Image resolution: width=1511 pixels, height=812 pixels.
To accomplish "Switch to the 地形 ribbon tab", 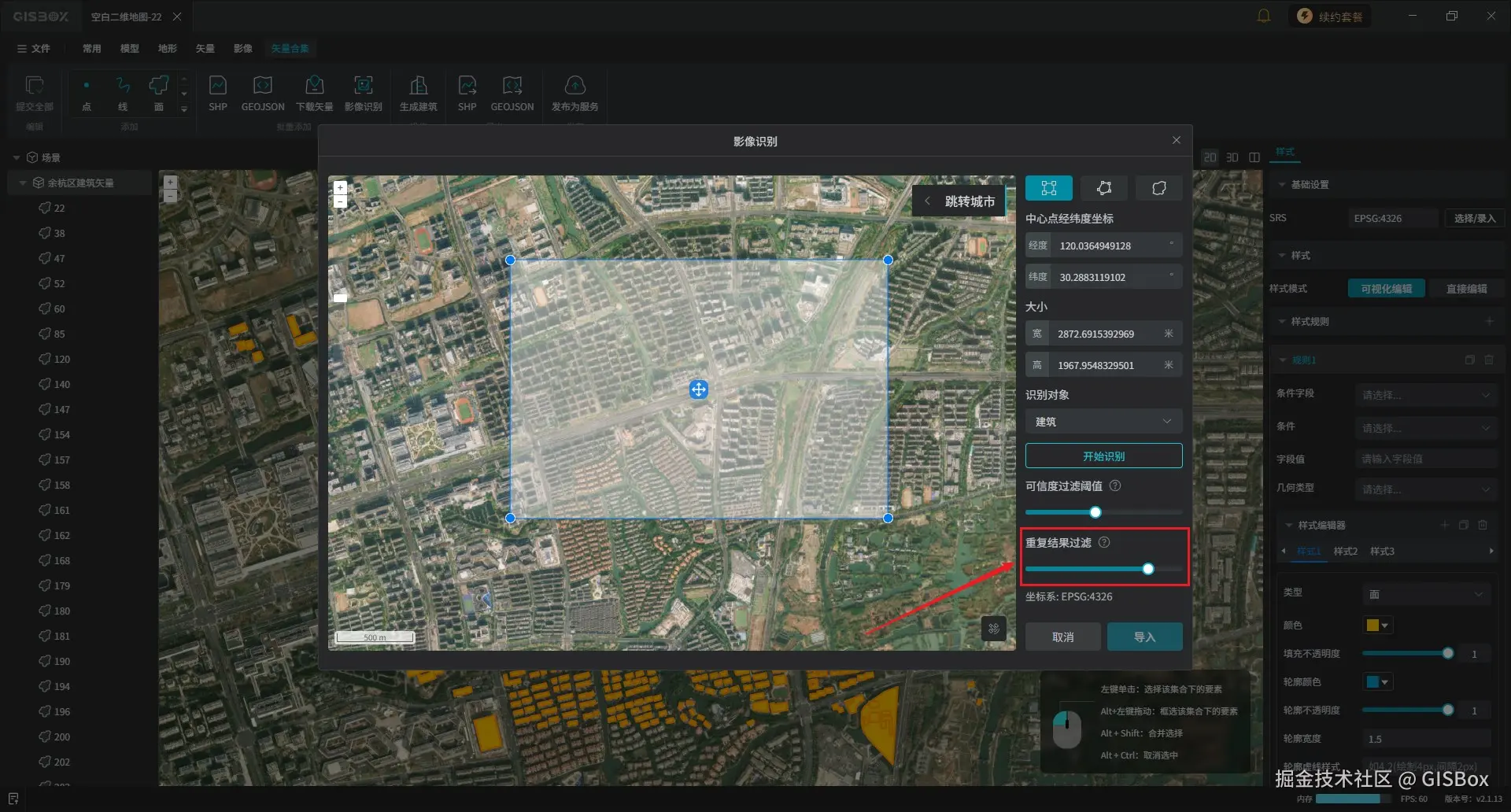I will point(168,48).
